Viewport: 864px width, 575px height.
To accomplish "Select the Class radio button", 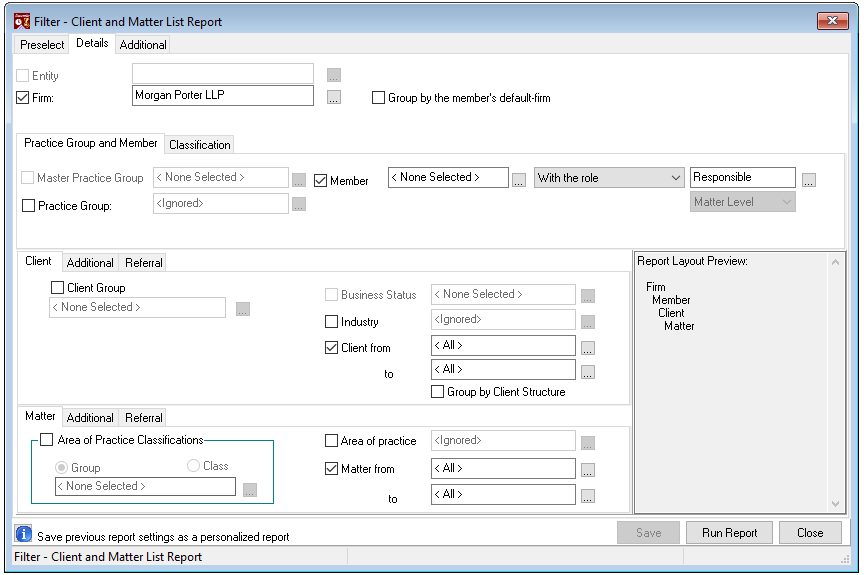I will click(193, 466).
